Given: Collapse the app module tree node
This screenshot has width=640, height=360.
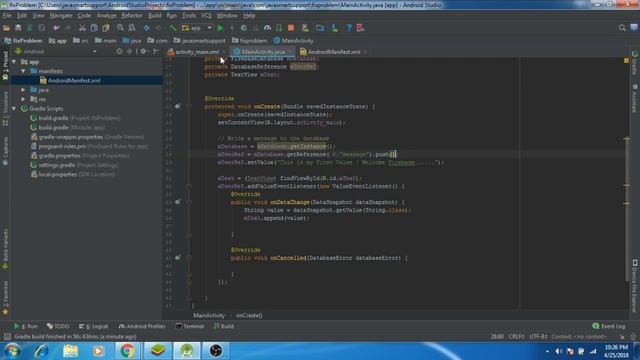Looking at the screenshot, I should tap(14, 62).
